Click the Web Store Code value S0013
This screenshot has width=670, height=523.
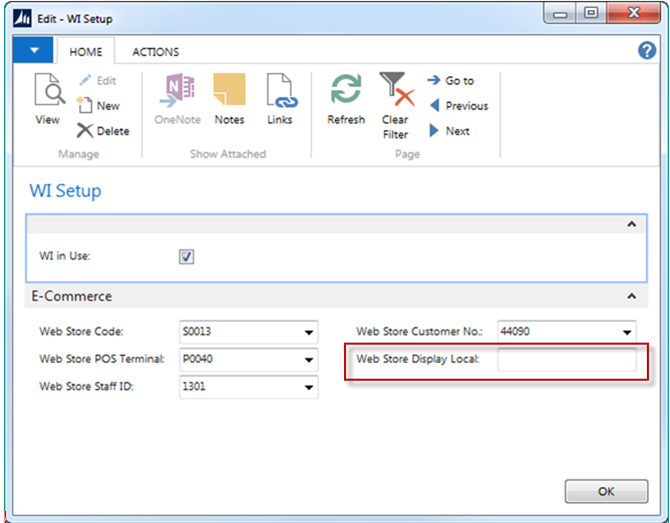pos(197,331)
